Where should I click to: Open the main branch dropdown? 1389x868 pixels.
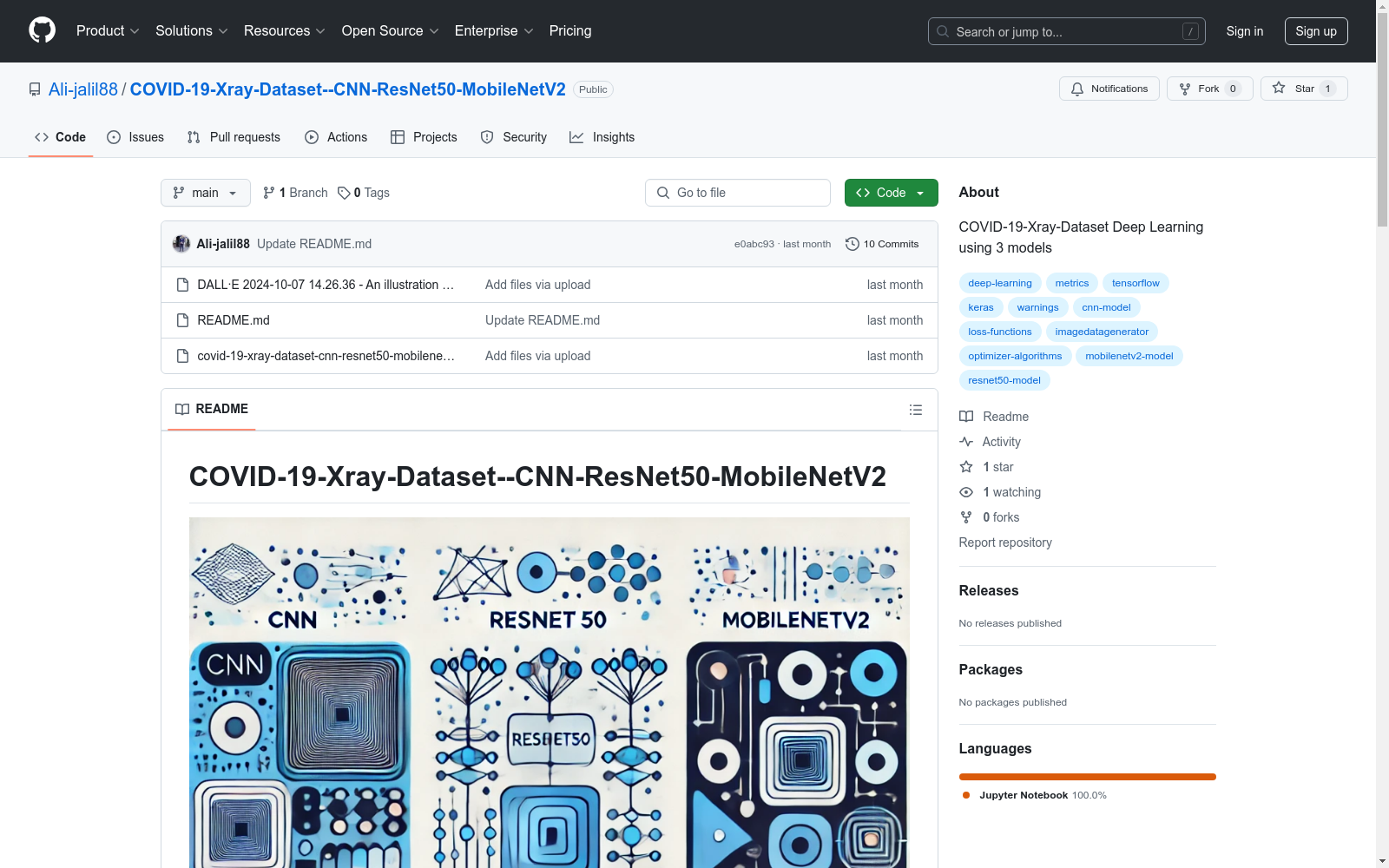206,193
